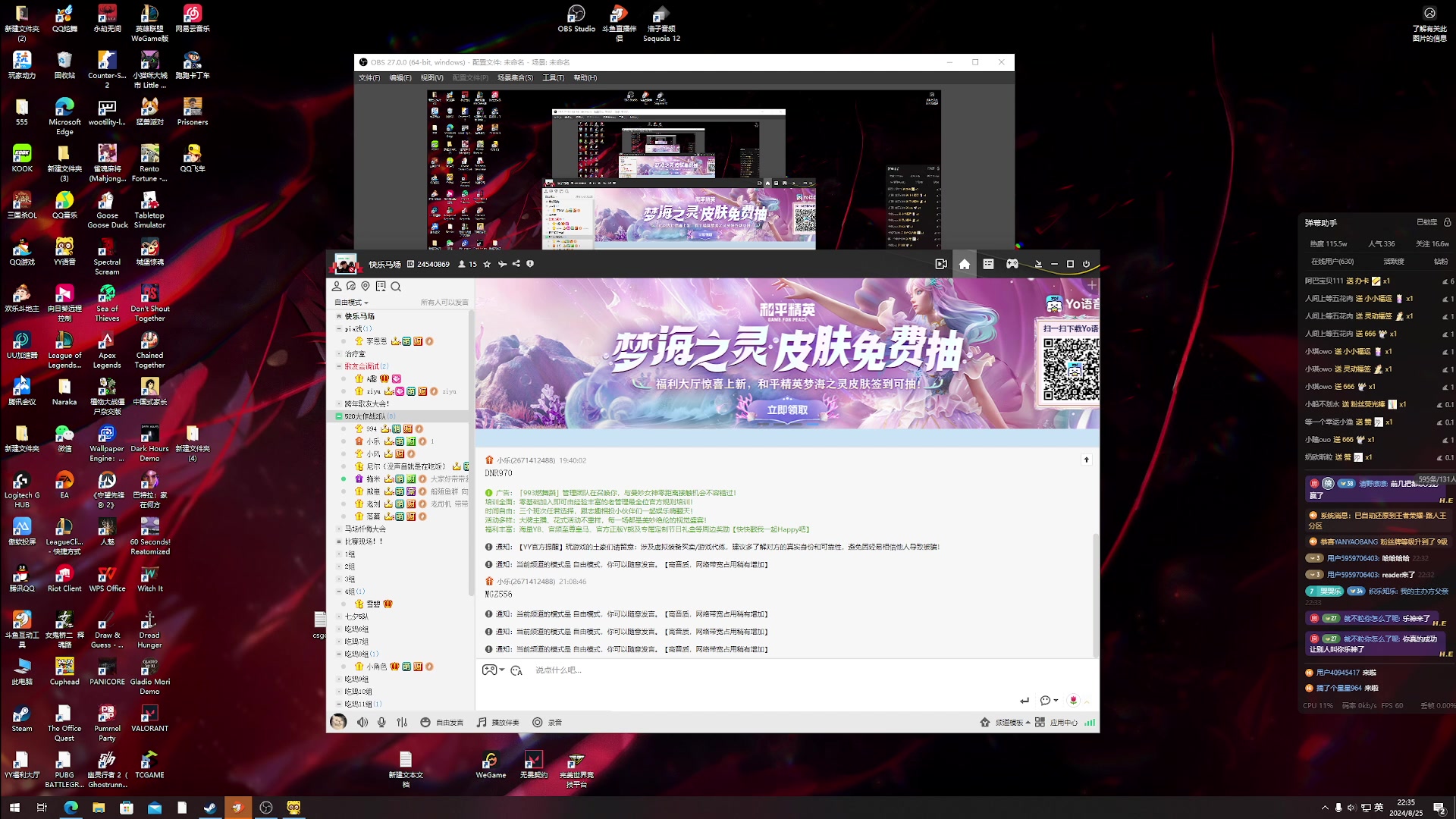Screen dimensions: 1456x819
Task: Click the game emoji icon in chat input
Action: [490, 670]
